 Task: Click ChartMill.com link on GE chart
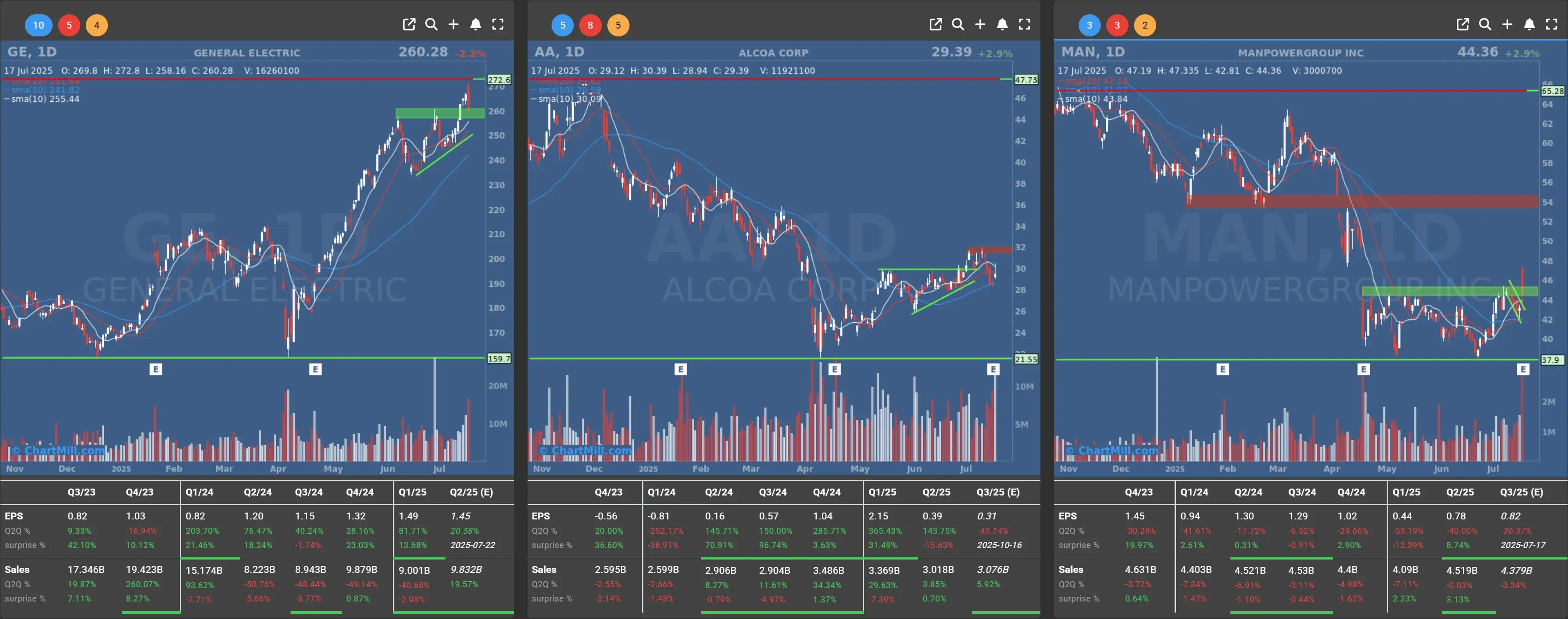[x=59, y=451]
